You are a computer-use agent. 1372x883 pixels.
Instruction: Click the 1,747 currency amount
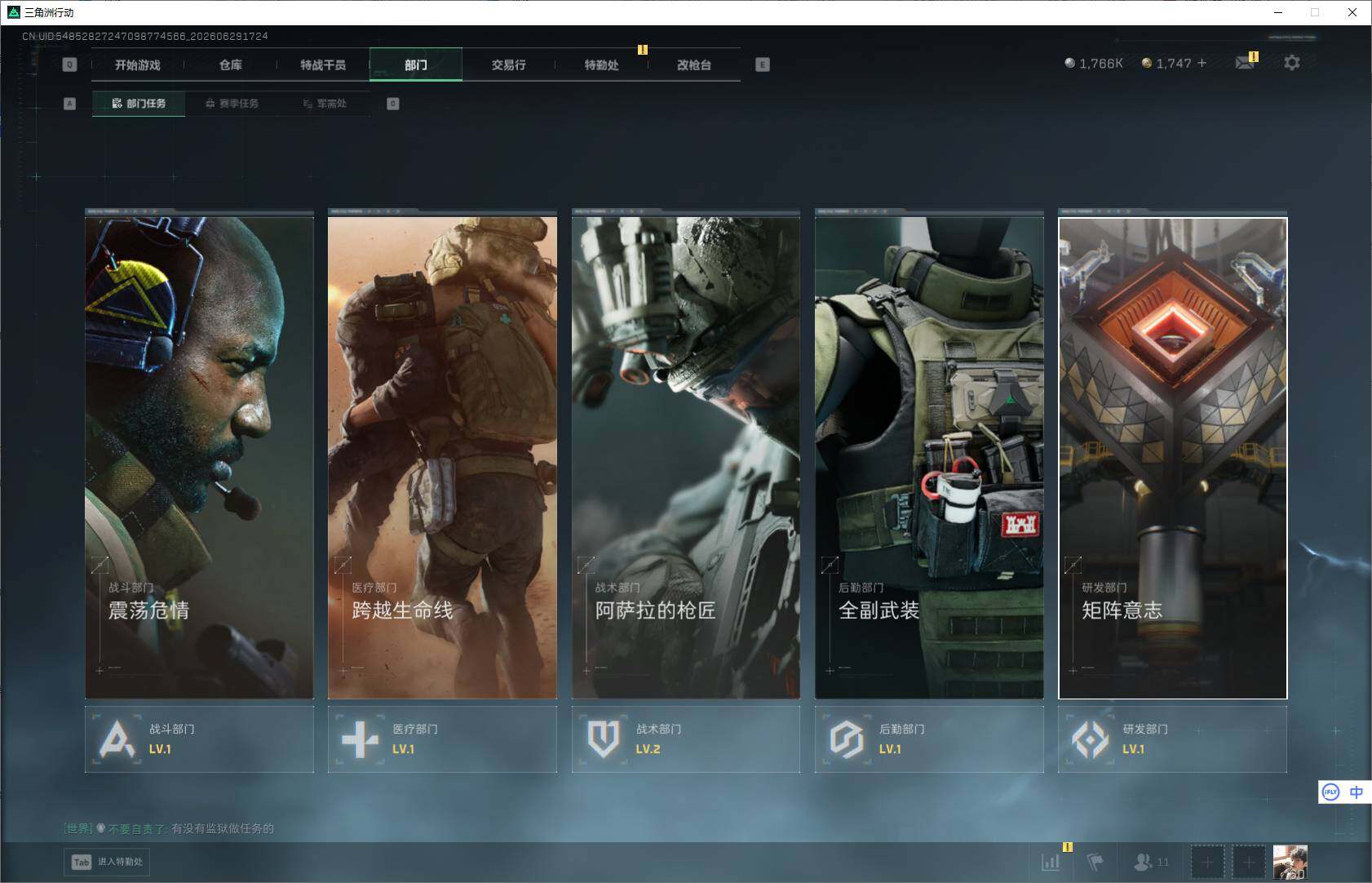pyautogui.click(x=1173, y=63)
